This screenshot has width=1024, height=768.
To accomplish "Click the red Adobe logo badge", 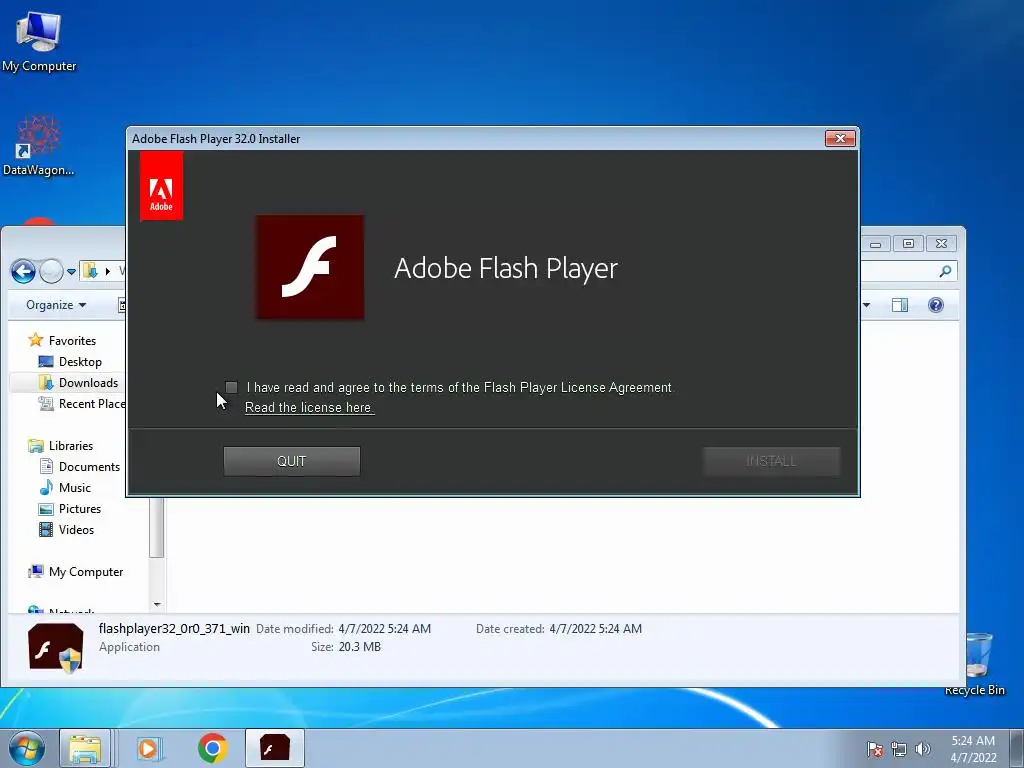I will coord(161,186).
